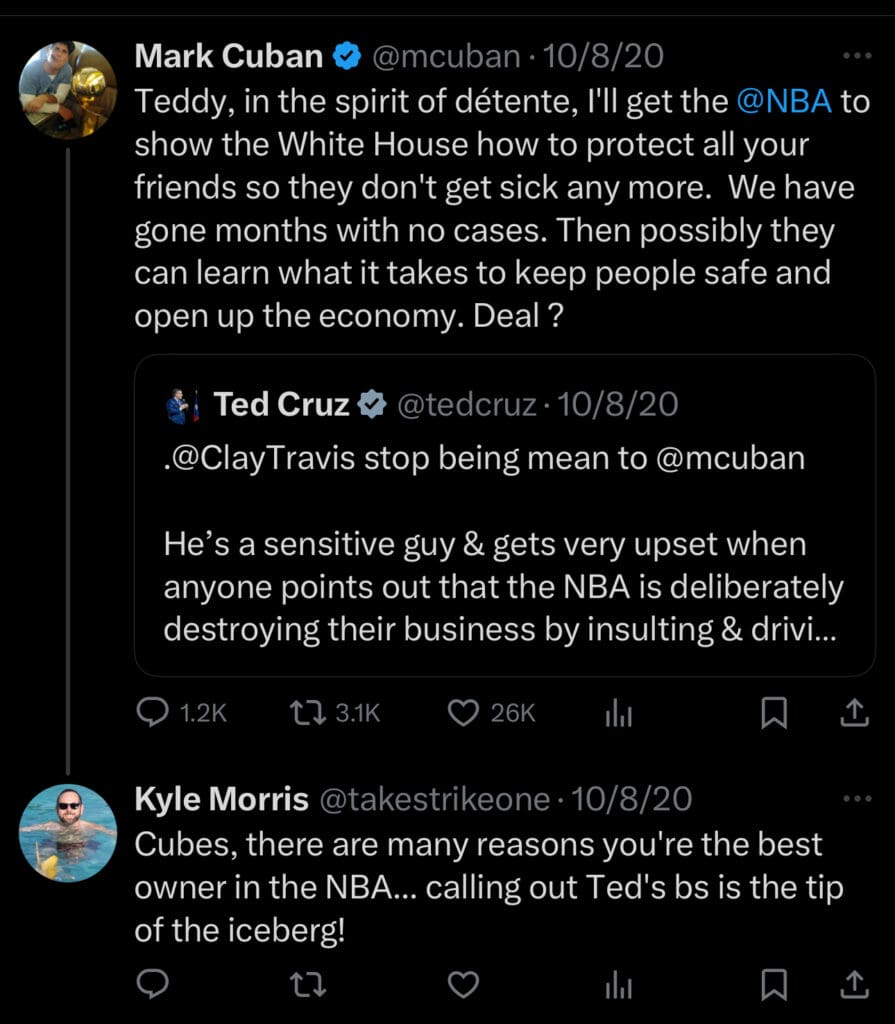Share Kyle Morris's reply
The image size is (895, 1024).
(852, 985)
